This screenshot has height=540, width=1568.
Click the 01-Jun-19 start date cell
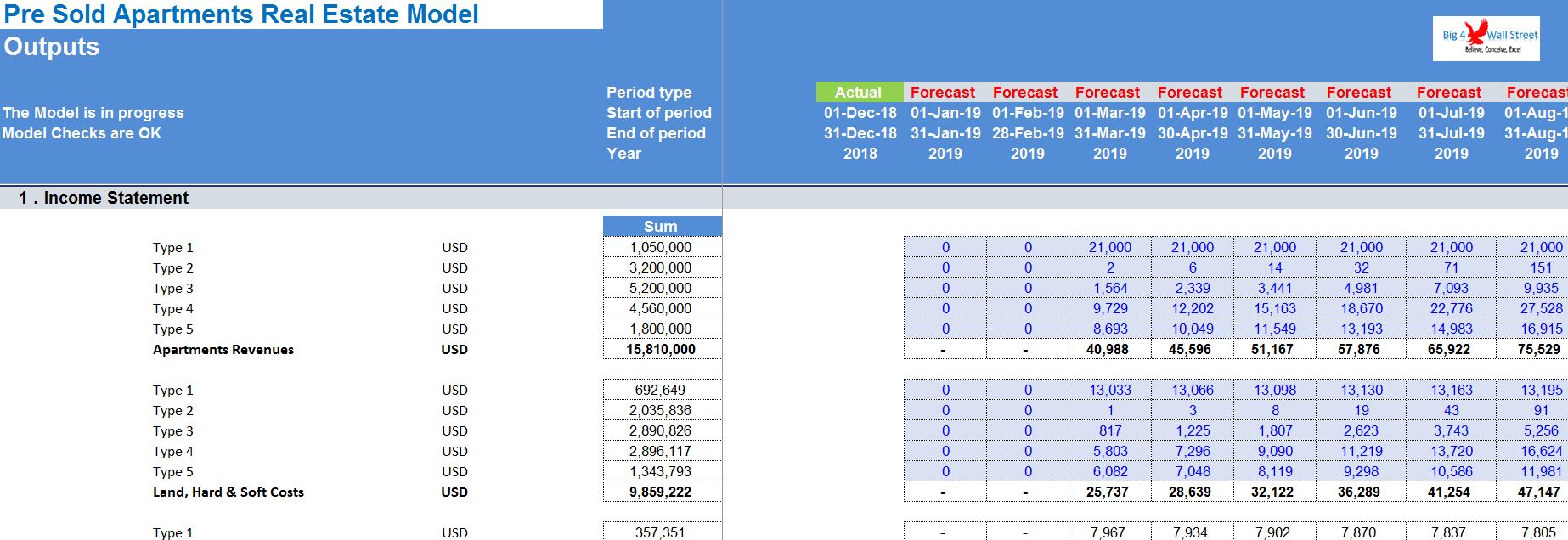point(1362,113)
